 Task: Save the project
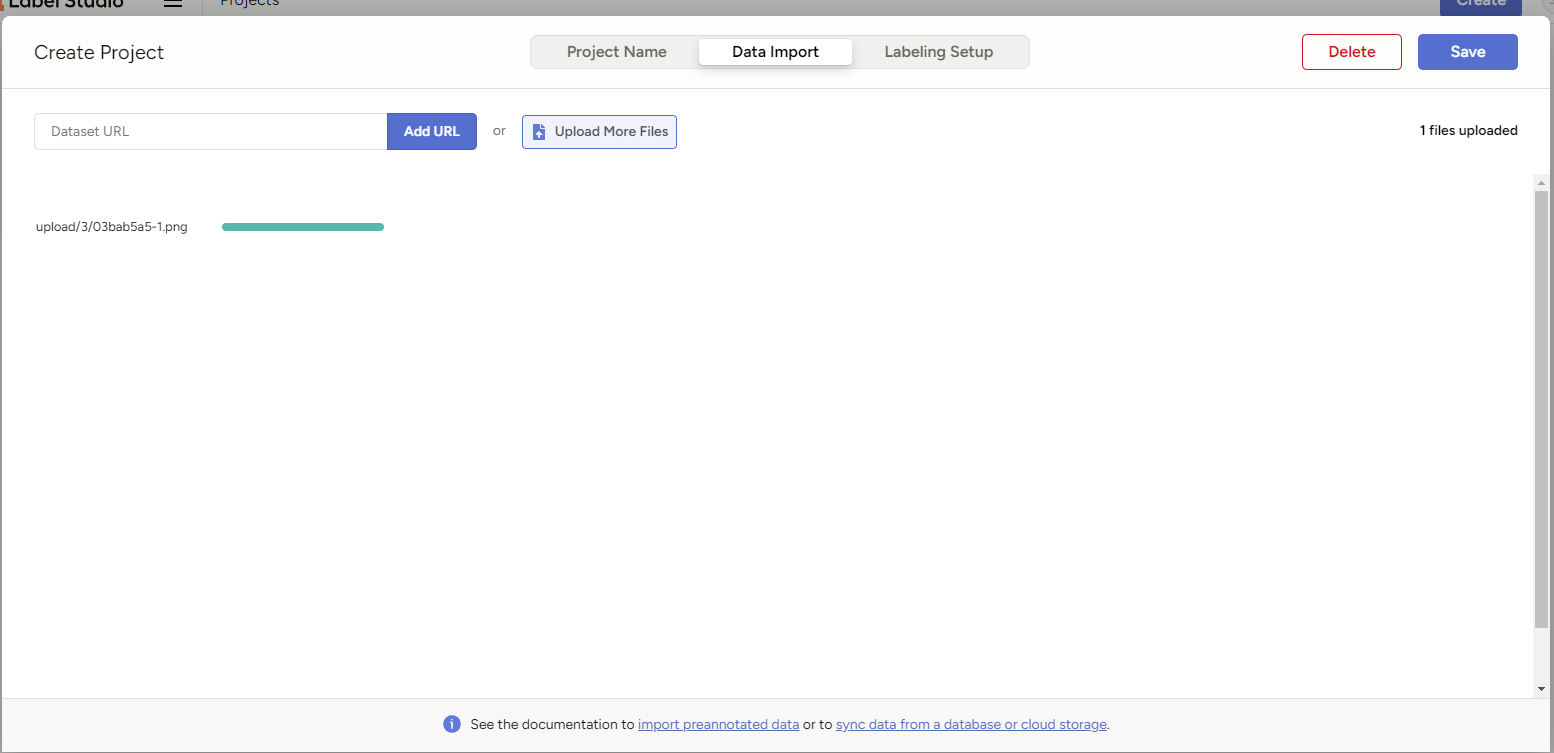[1467, 52]
